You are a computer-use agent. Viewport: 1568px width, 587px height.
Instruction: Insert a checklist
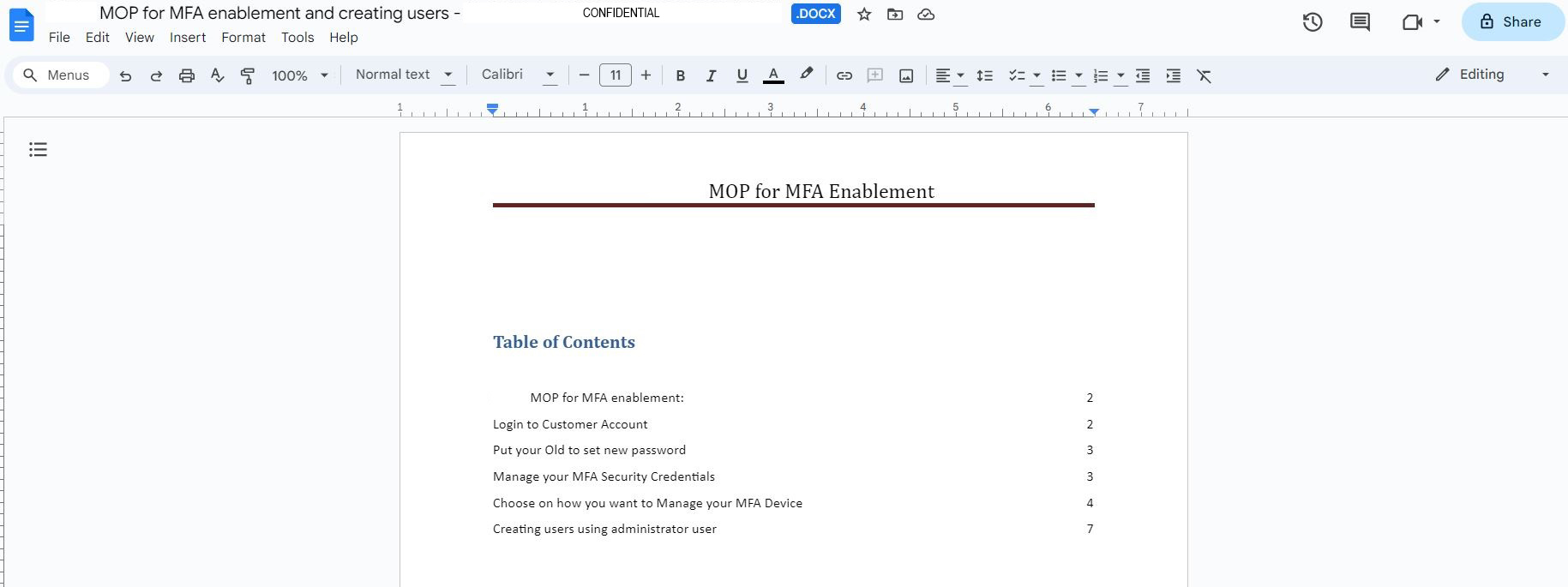pyautogui.click(x=1017, y=75)
